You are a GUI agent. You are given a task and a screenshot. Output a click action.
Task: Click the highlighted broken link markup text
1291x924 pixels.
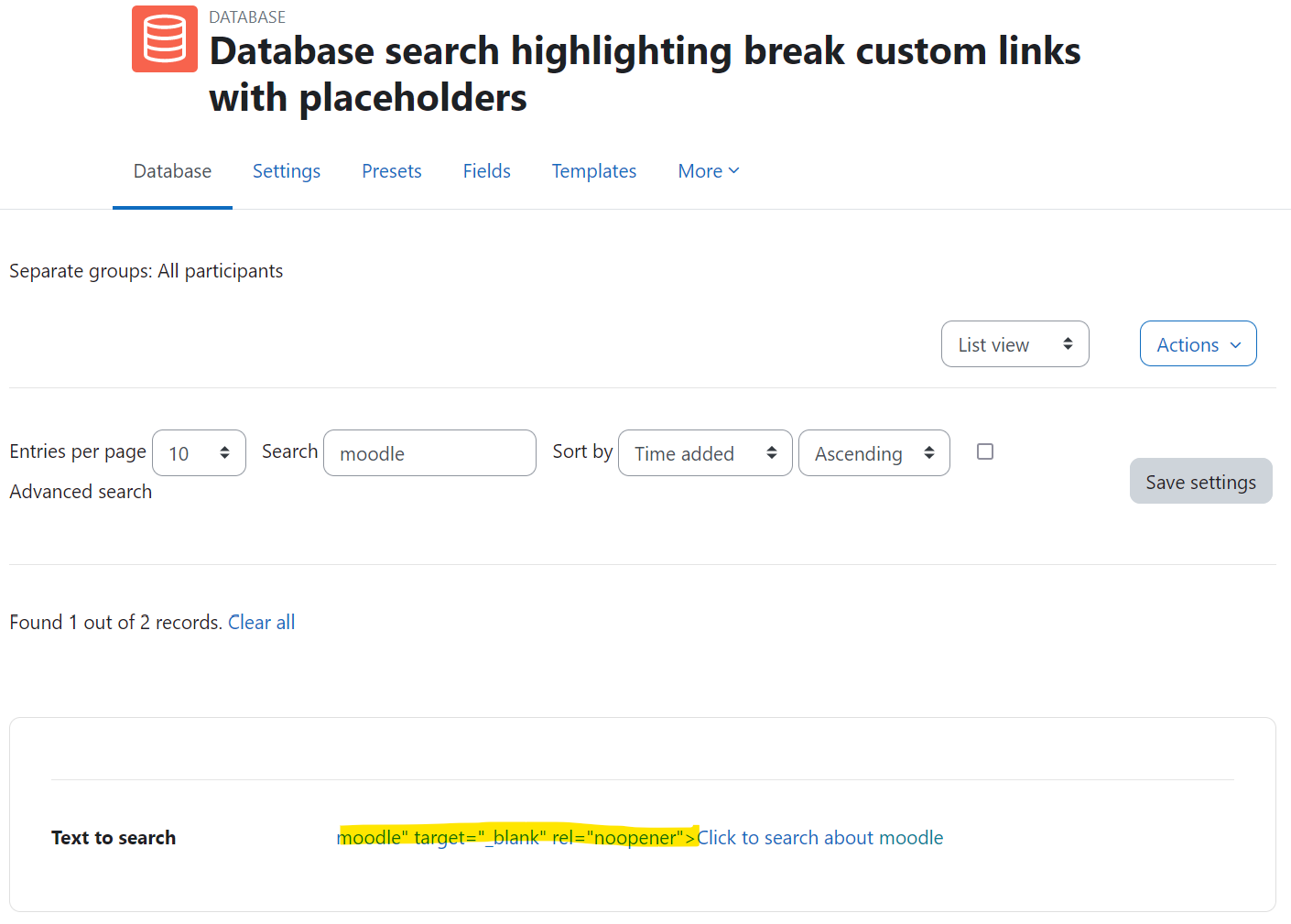pyautogui.click(x=516, y=837)
